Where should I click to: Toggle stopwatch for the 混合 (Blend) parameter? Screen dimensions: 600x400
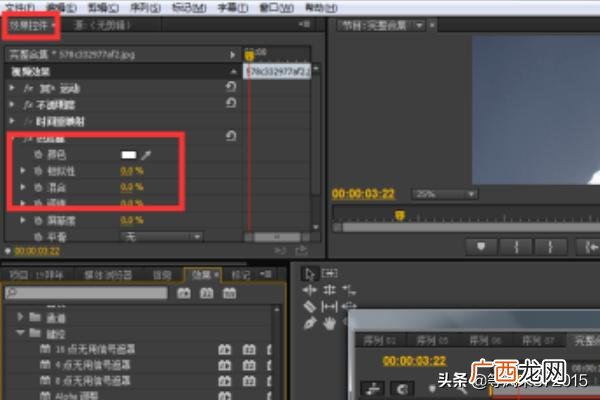click(38, 187)
